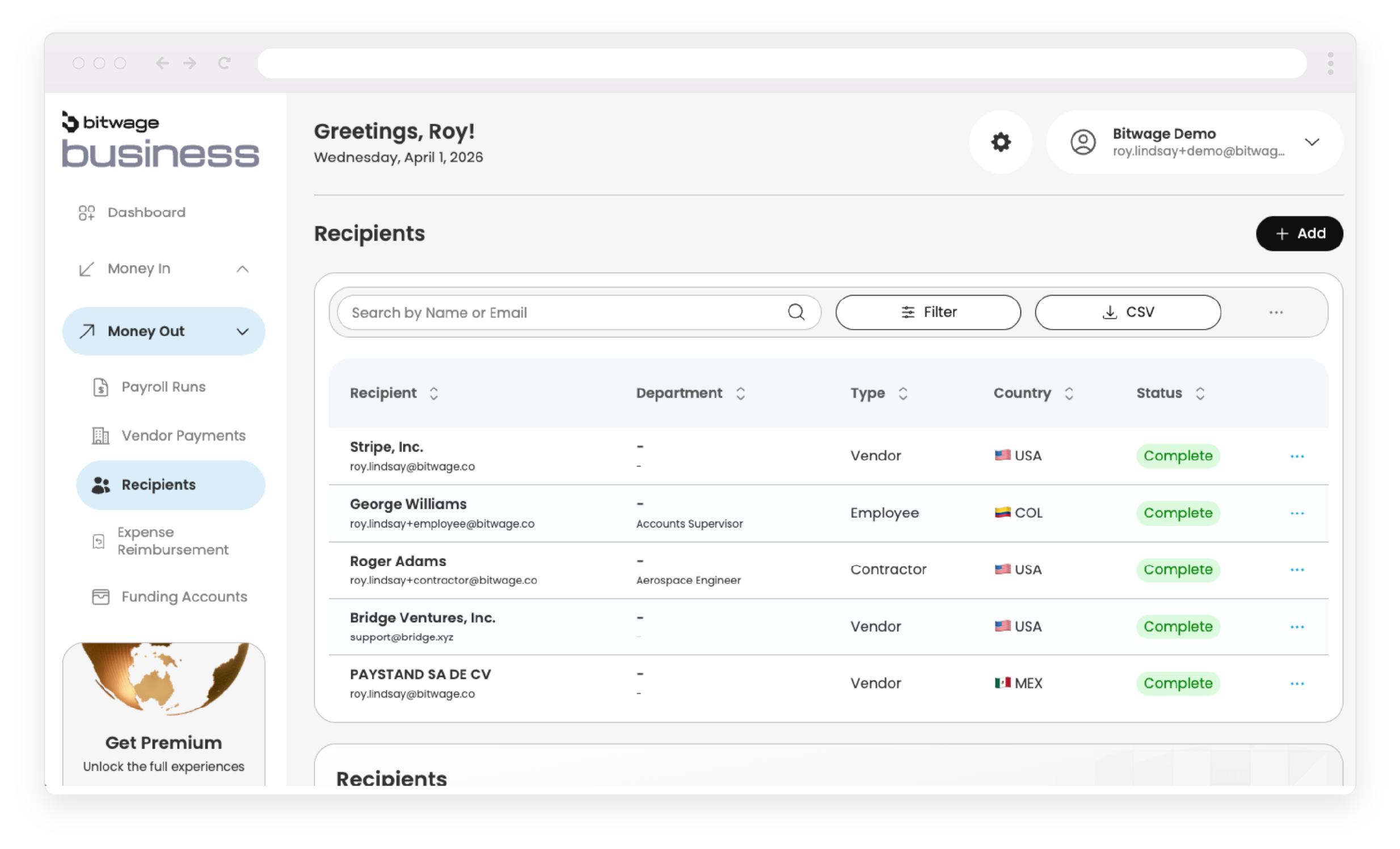The height and width of the screenshot is (849, 1400).
Task: Click Roger Adams recipient name
Action: (398, 561)
